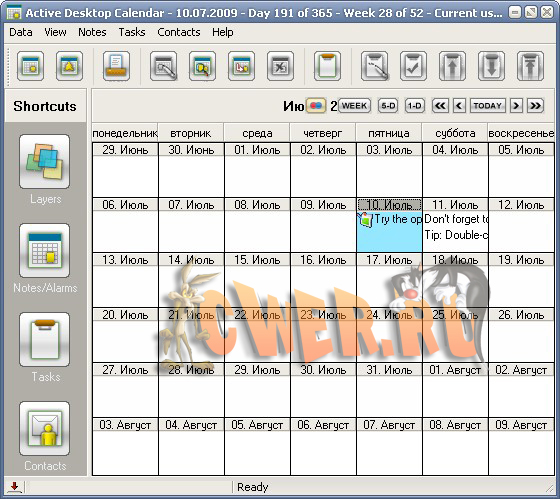The width and height of the screenshot is (560, 499).
Task: Click the delete note X icon
Action: [280, 66]
